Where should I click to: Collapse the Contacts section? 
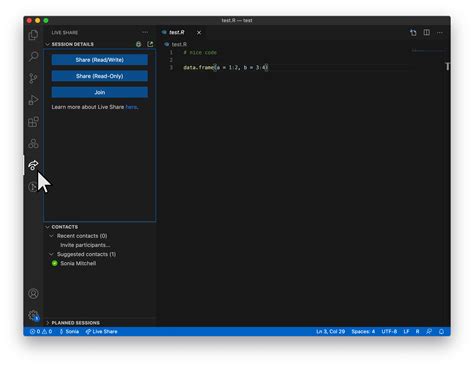[x=48, y=227]
